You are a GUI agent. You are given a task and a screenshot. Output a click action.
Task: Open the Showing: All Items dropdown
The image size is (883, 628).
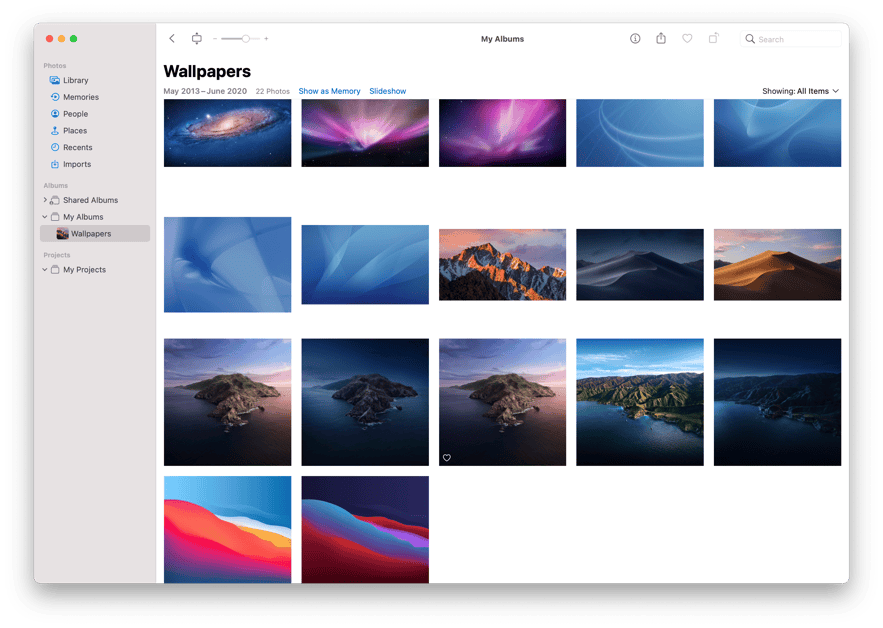(x=800, y=91)
